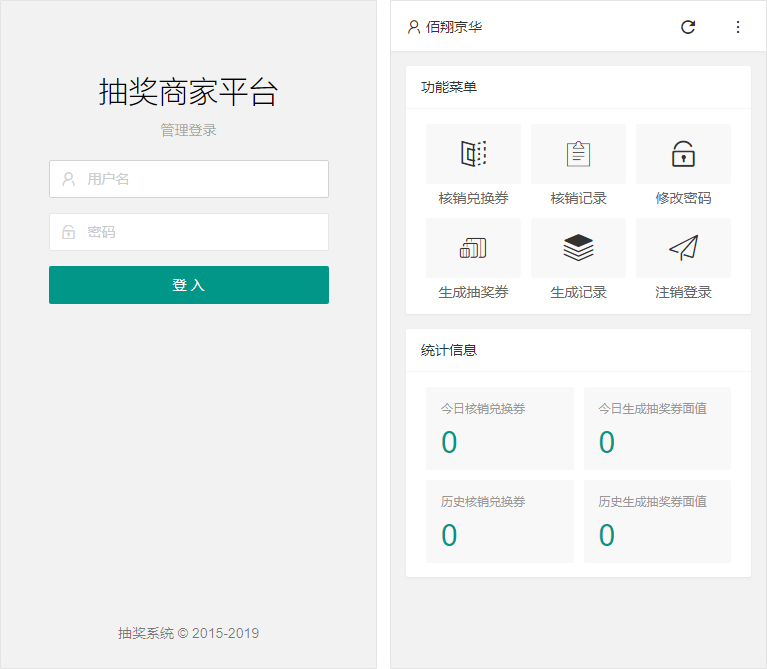Open the 今日核销兑换券 statistic card

[x=499, y=428]
